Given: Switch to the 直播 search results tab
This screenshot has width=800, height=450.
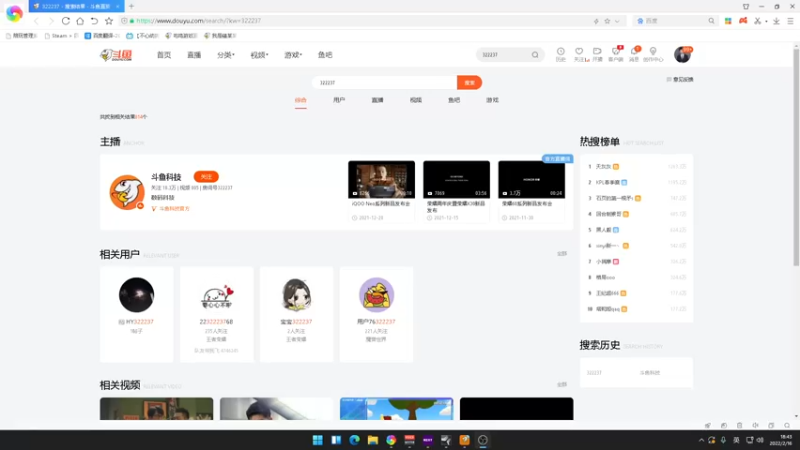Looking at the screenshot, I should tap(377, 100).
